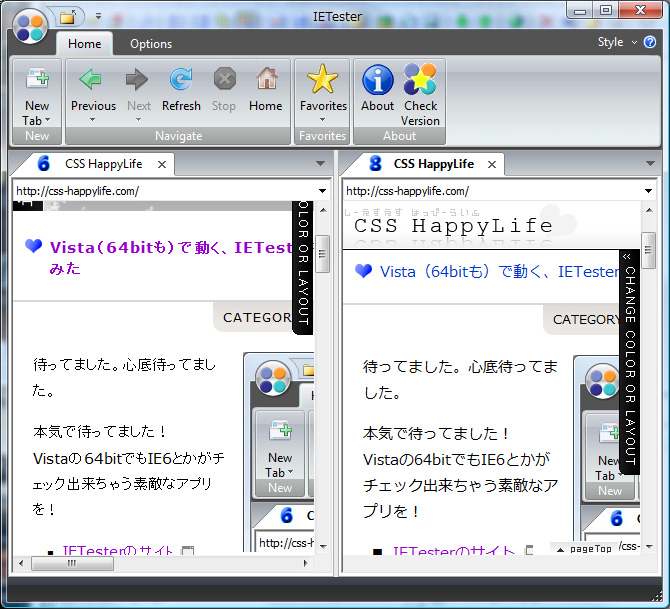
Task: Click the Previous navigation arrow
Action: click(92, 81)
